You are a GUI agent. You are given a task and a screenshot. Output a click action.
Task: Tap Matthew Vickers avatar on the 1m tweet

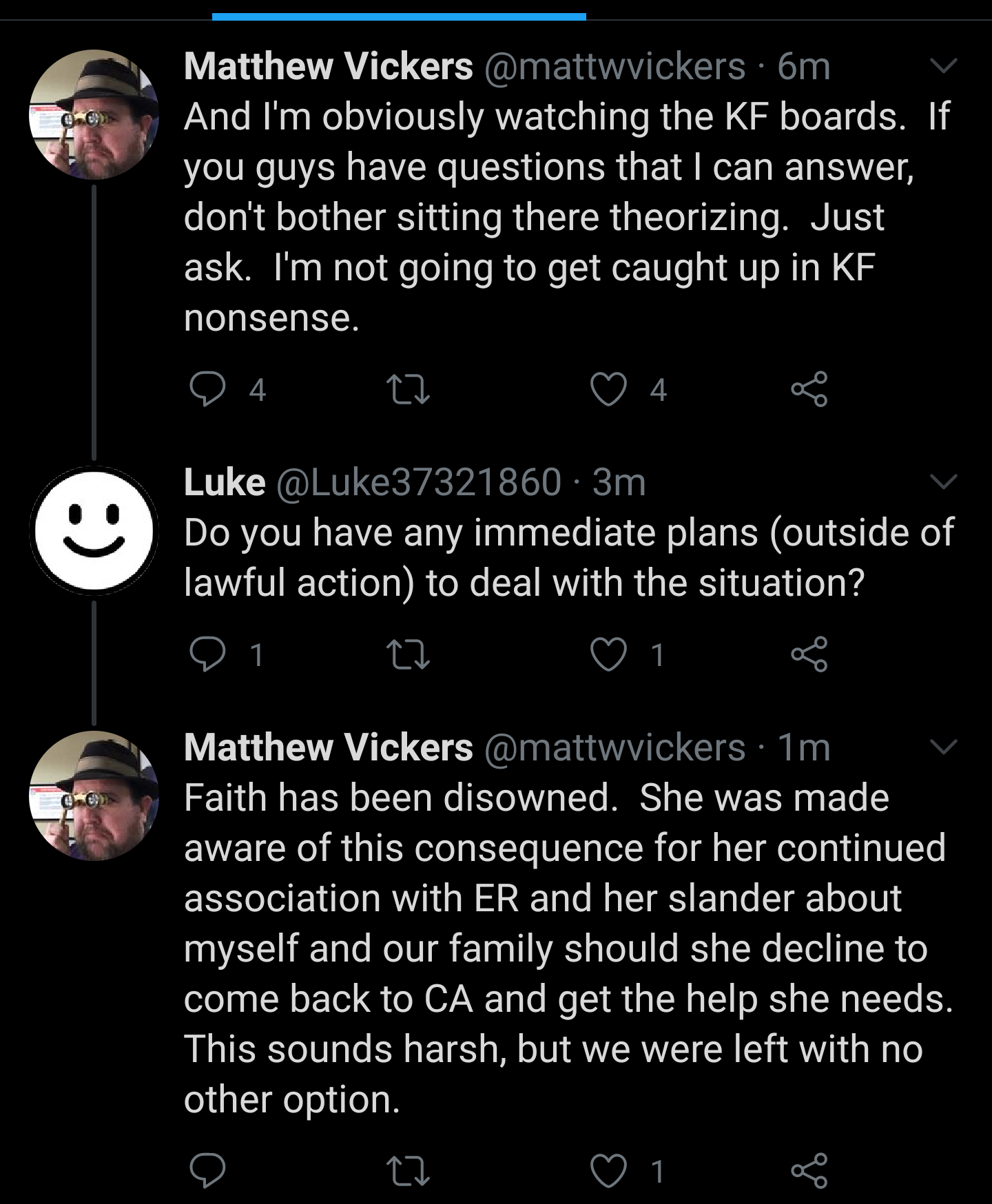[94, 796]
